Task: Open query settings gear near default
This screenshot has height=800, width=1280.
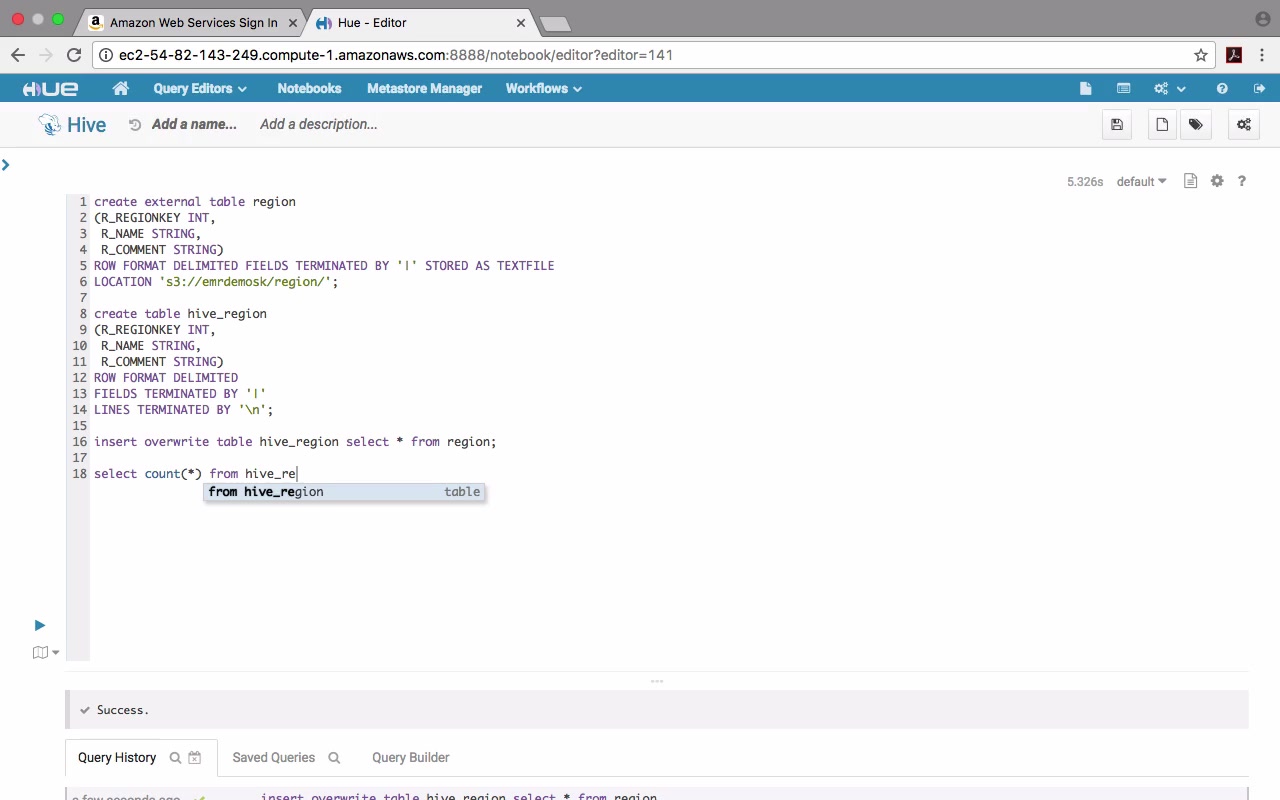Action: 1217,181
